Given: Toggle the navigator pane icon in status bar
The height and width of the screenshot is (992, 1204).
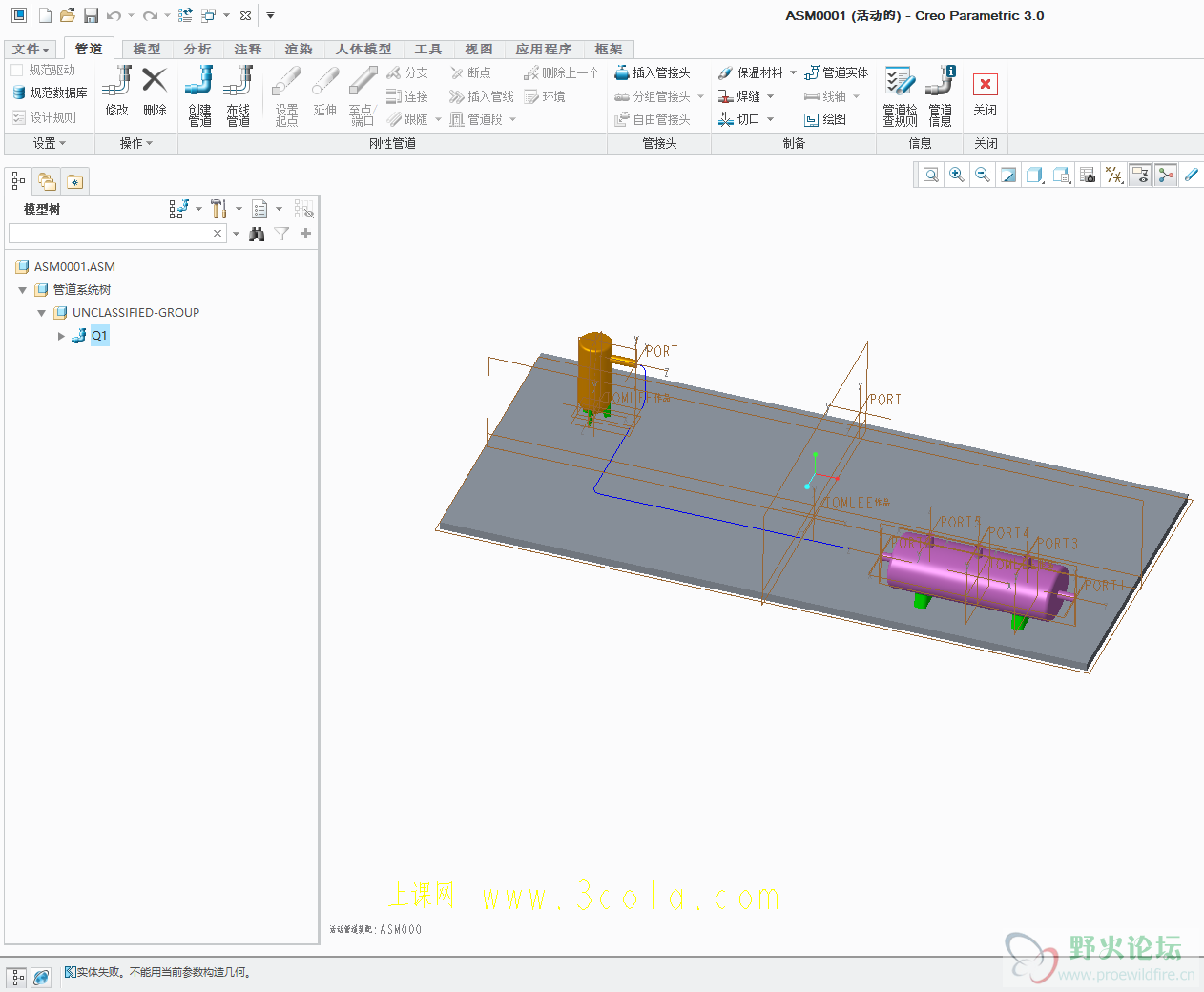Looking at the screenshot, I should click(x=18, y=977).
